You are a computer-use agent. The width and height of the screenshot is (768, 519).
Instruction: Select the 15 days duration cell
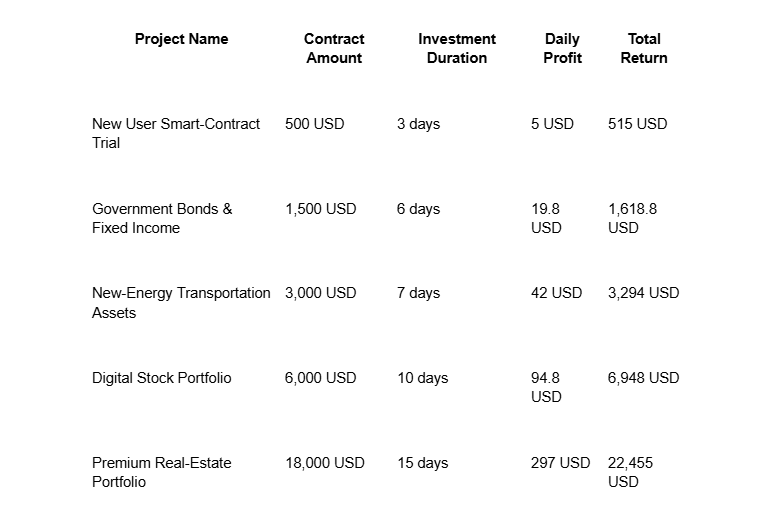point(422,463)
